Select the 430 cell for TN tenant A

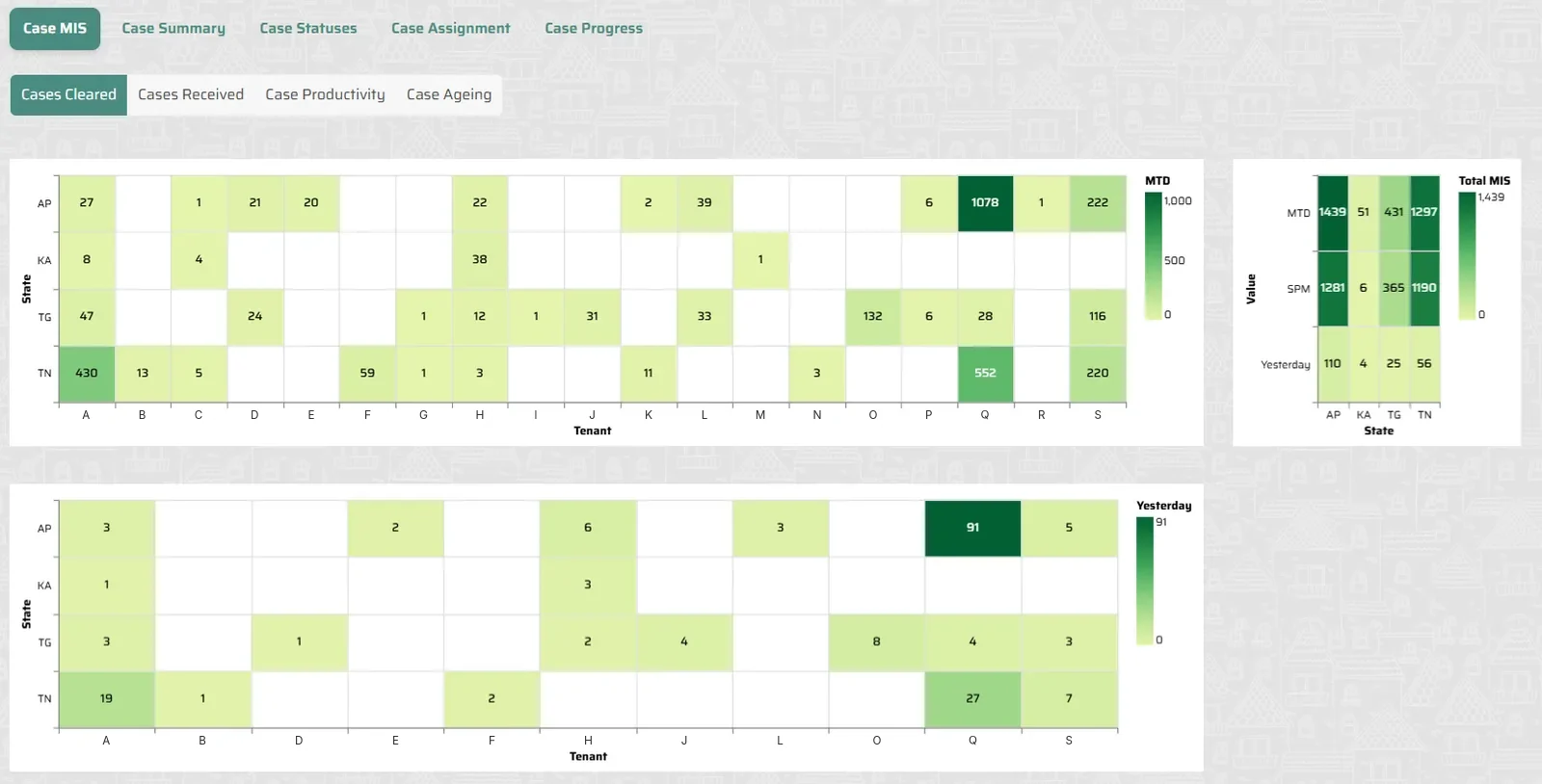[x=87, y=374]
